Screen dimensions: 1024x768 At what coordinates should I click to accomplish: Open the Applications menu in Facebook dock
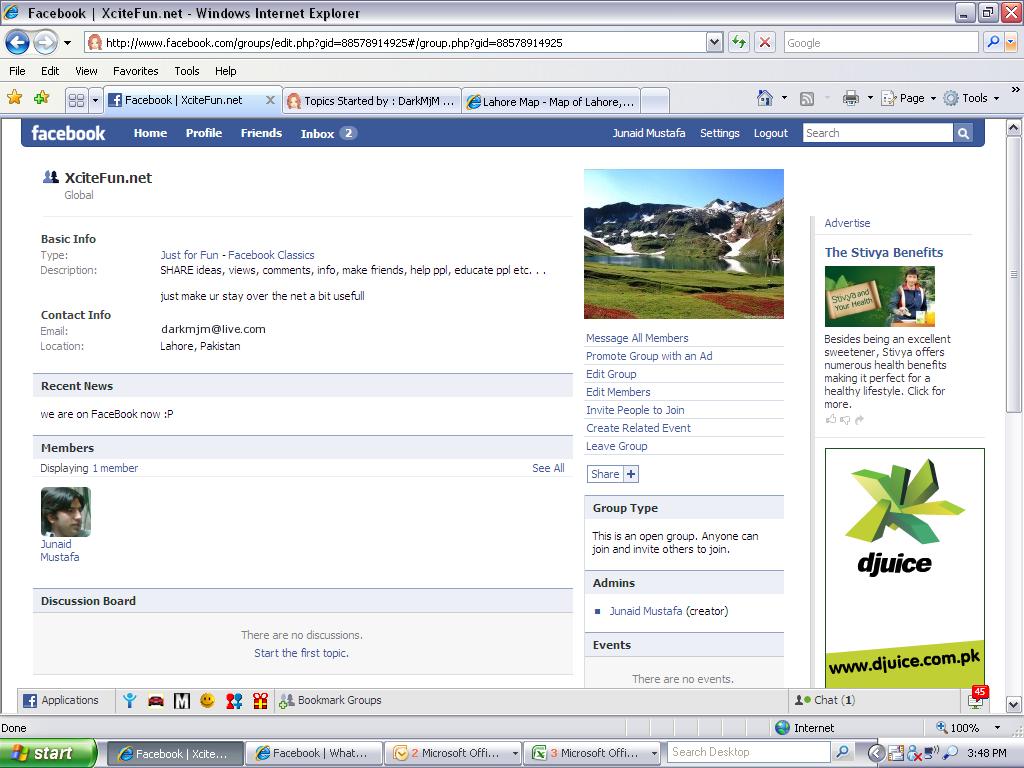[61, 700]
